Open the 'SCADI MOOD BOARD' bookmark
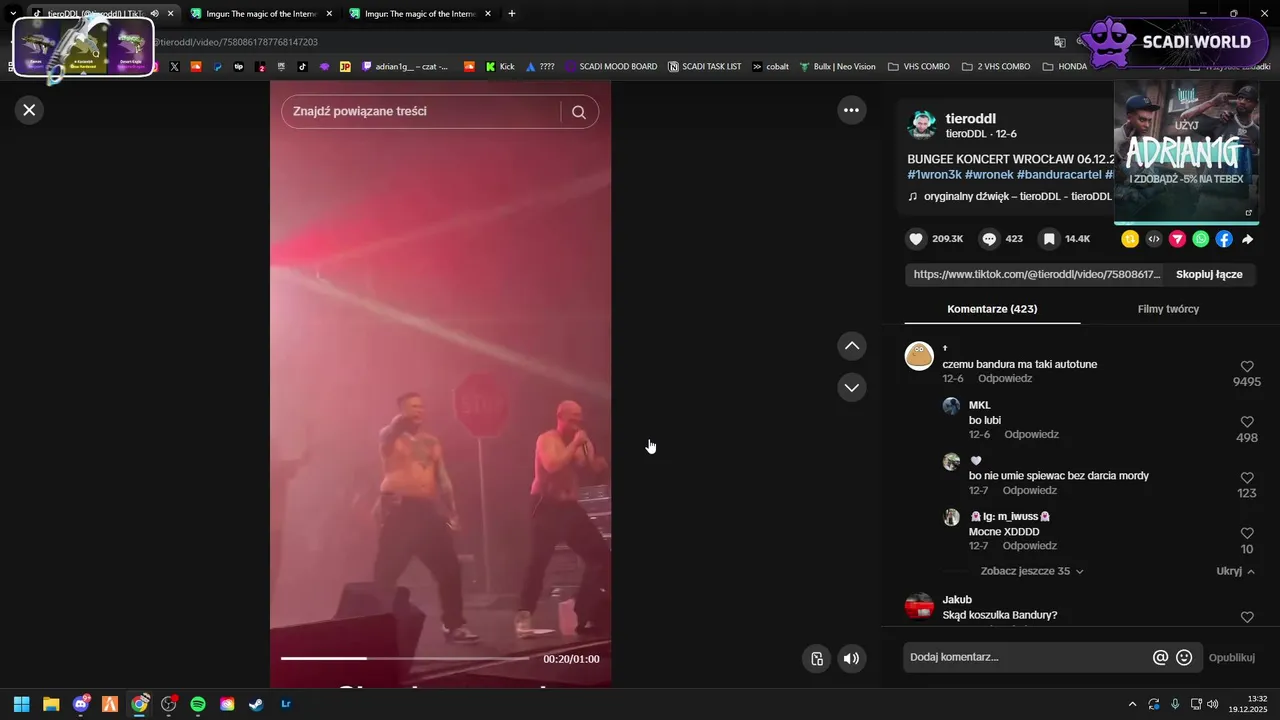Viewport: 1280px width, 720px height. (611, 67)
